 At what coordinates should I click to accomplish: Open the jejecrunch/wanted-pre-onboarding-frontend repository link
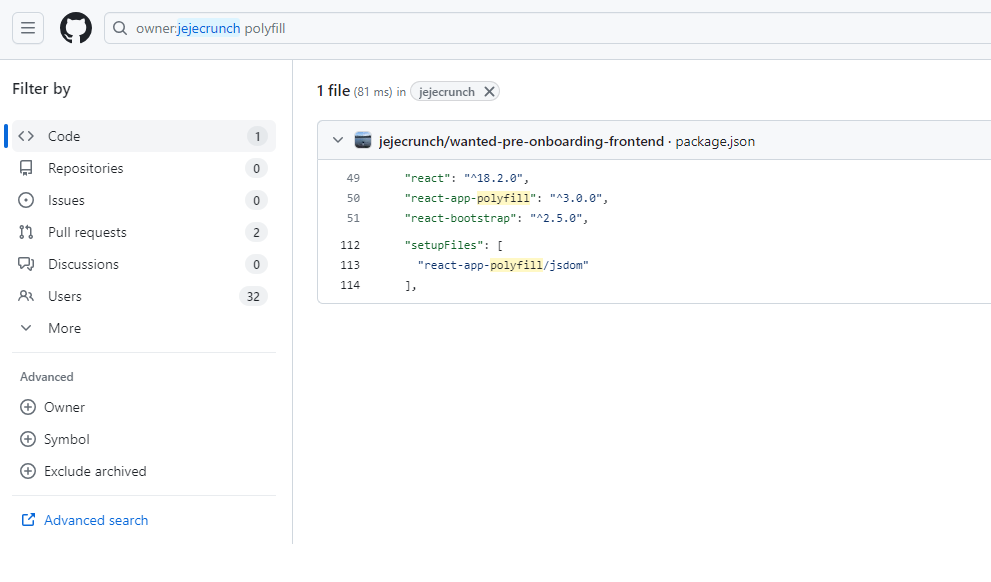tap(521, 141)
